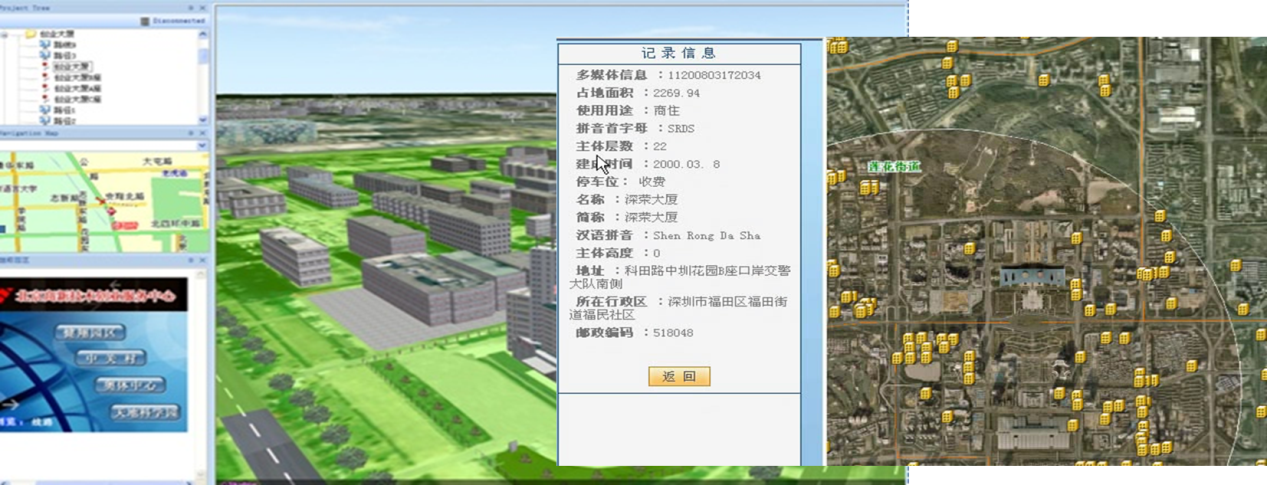This screenshot has height=485, width=1267.
Task: Close the Navigation Map panel
Action: tap(203, 133)
